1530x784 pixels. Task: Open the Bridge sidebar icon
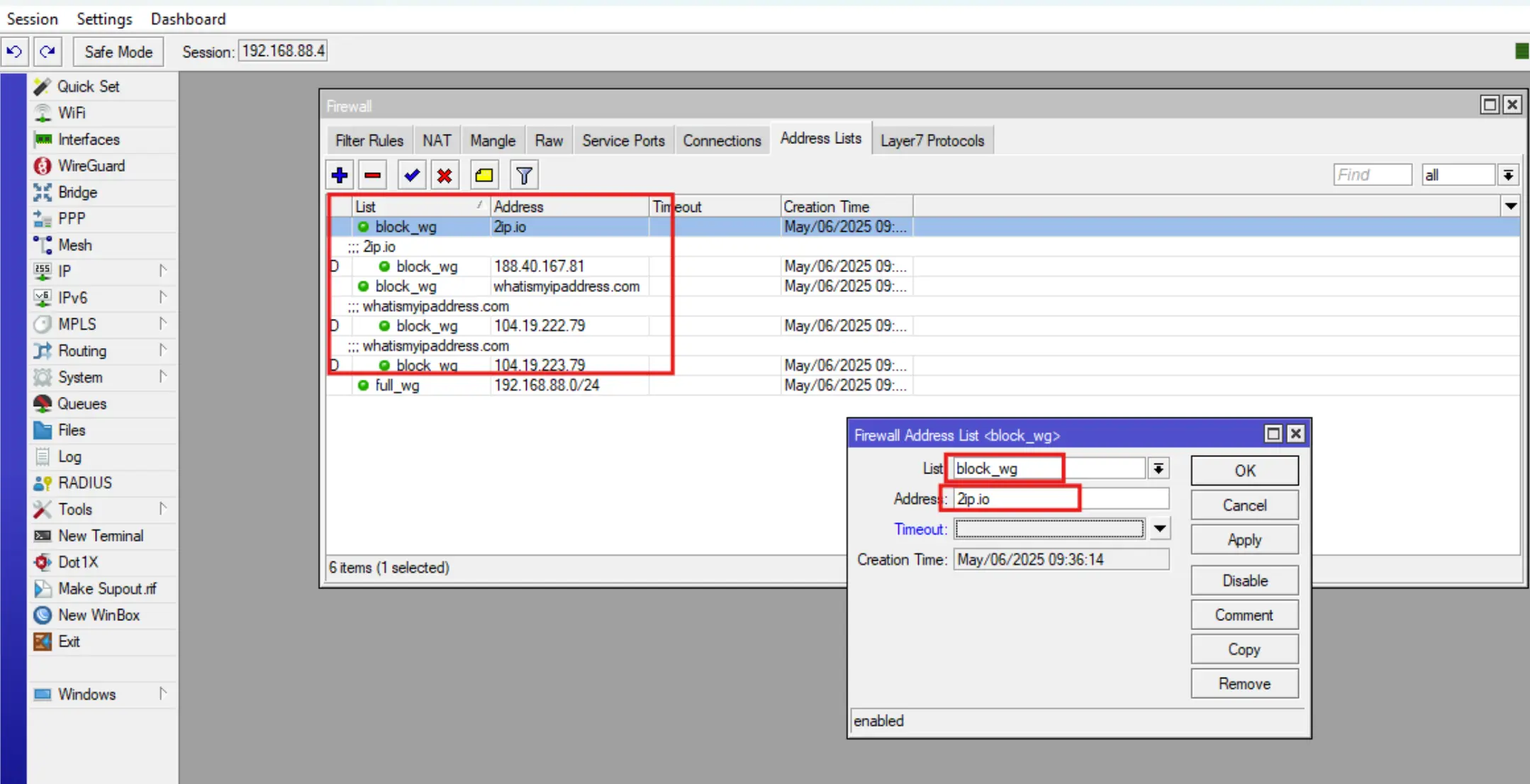click(x=43, y=192)
